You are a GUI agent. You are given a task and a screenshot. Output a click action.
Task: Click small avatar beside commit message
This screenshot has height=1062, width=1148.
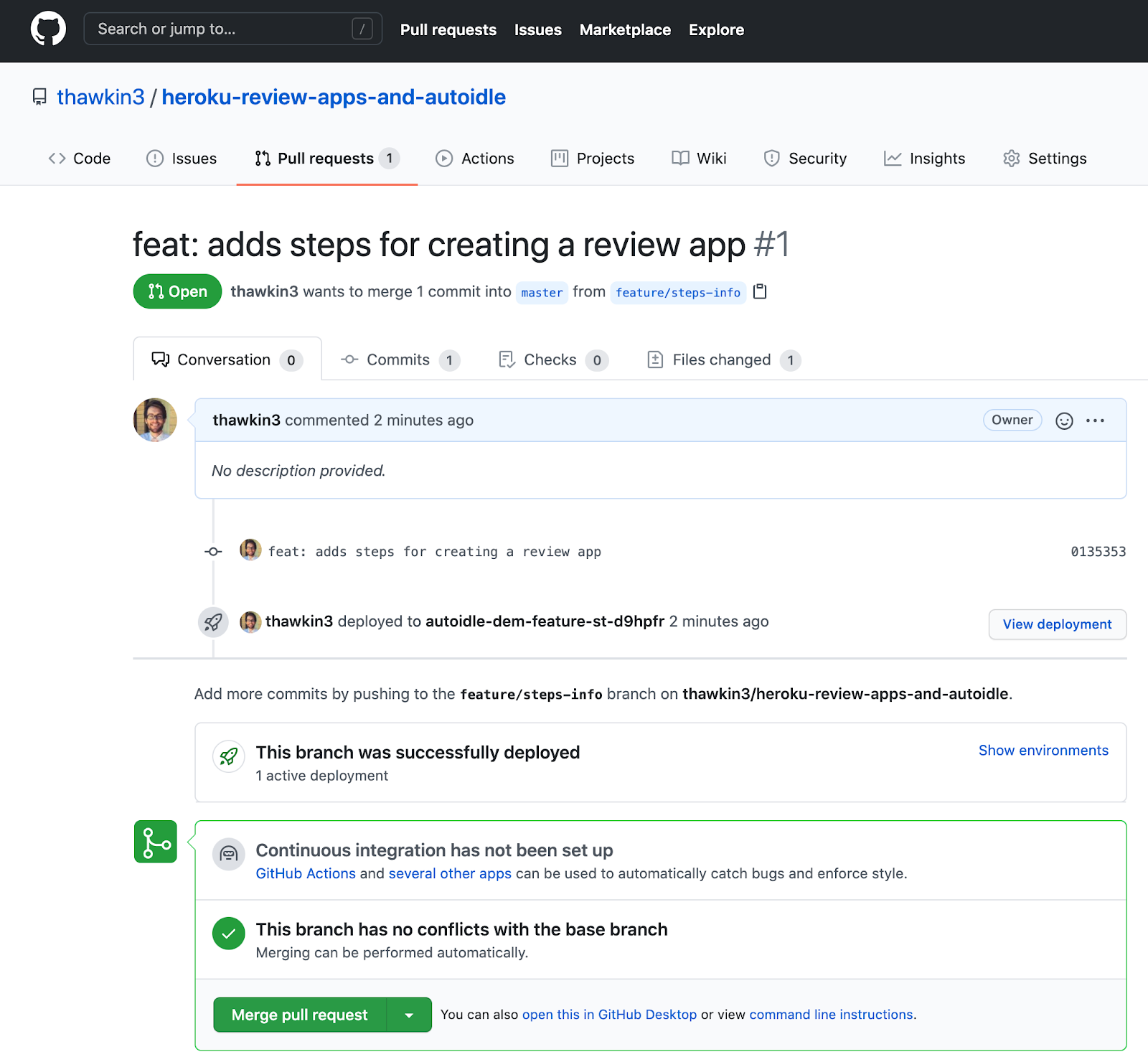(250, 550)
